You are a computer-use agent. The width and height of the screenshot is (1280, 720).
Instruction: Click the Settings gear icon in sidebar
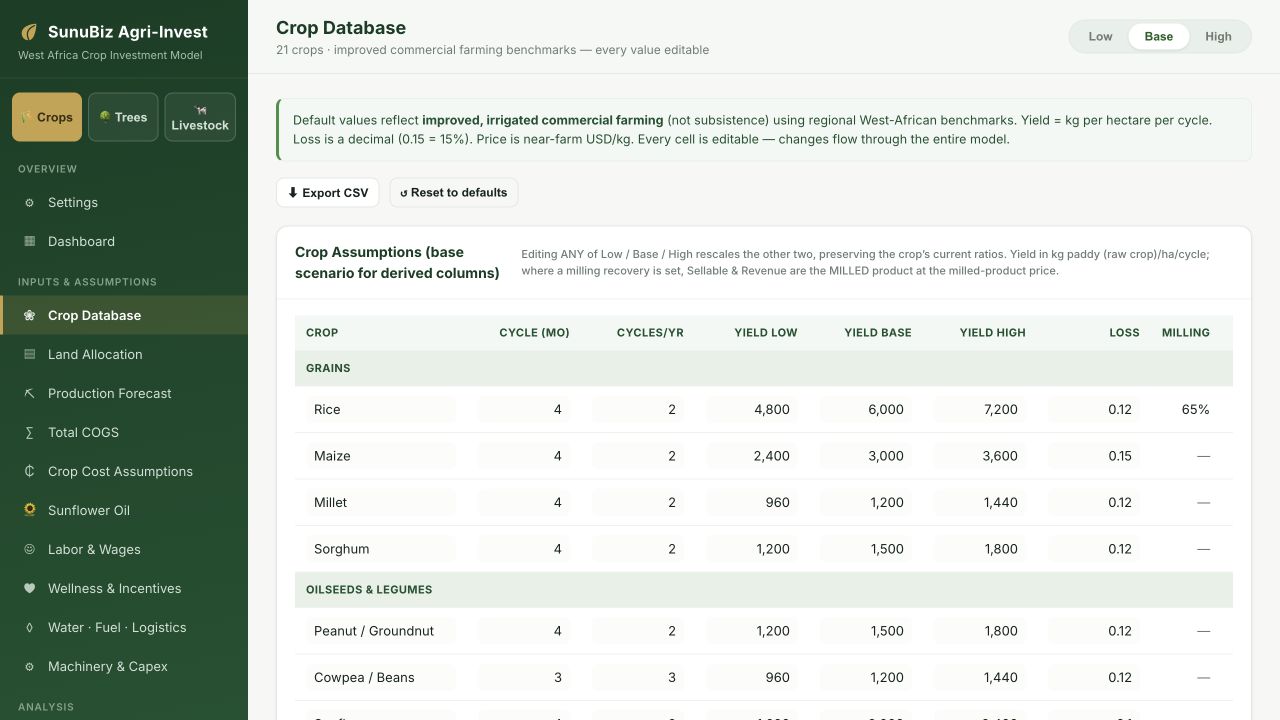(29, 203)
